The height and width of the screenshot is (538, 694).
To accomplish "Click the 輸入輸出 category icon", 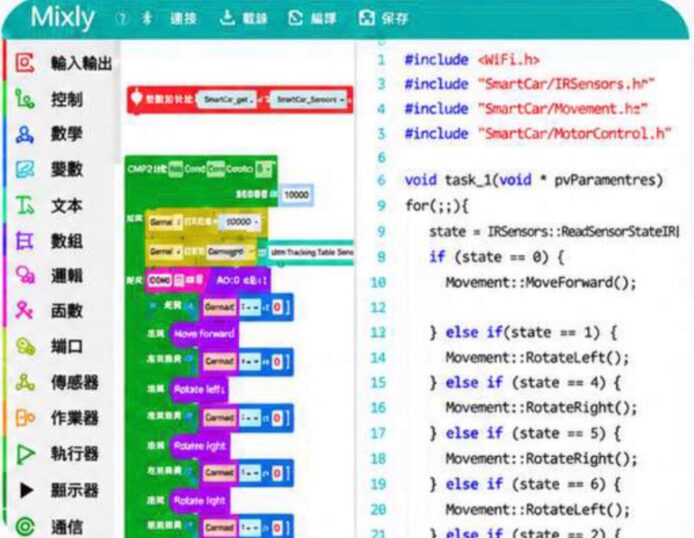I will tap(25, 63).
